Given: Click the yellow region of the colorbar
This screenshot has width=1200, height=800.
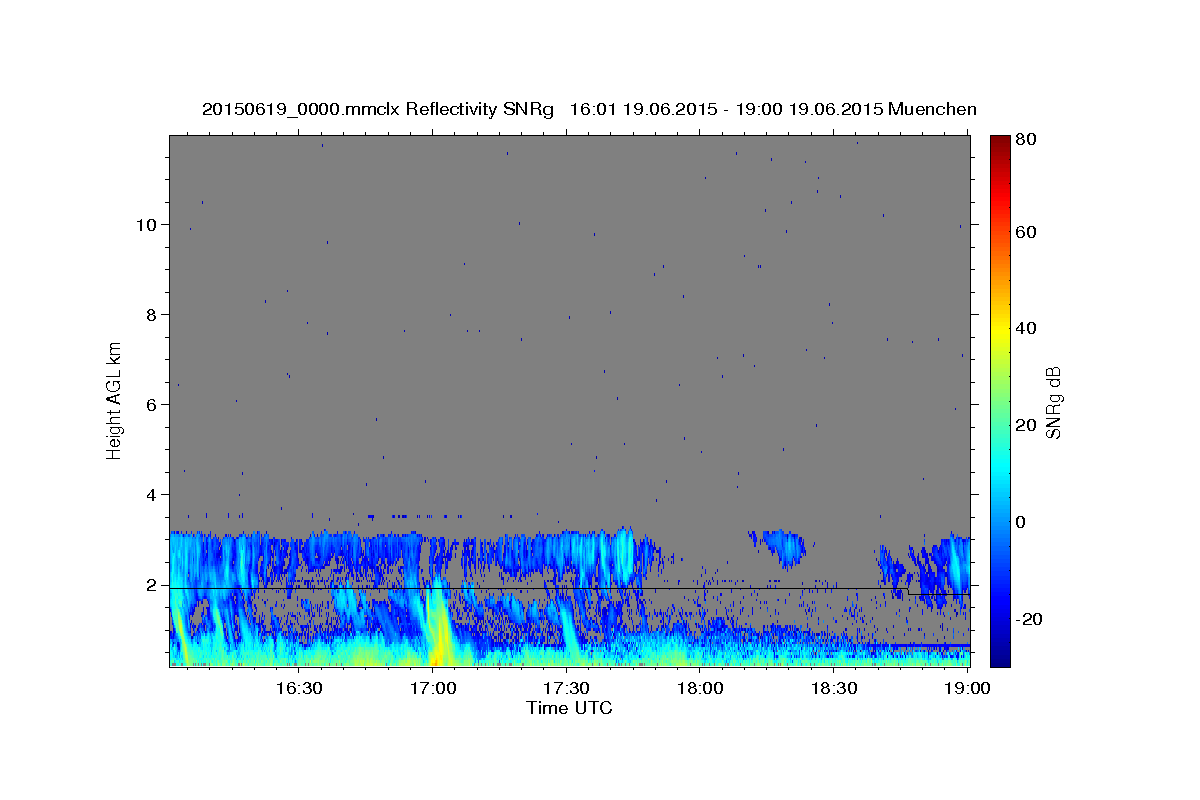Looking at the screenshot, I should 1000,330.
